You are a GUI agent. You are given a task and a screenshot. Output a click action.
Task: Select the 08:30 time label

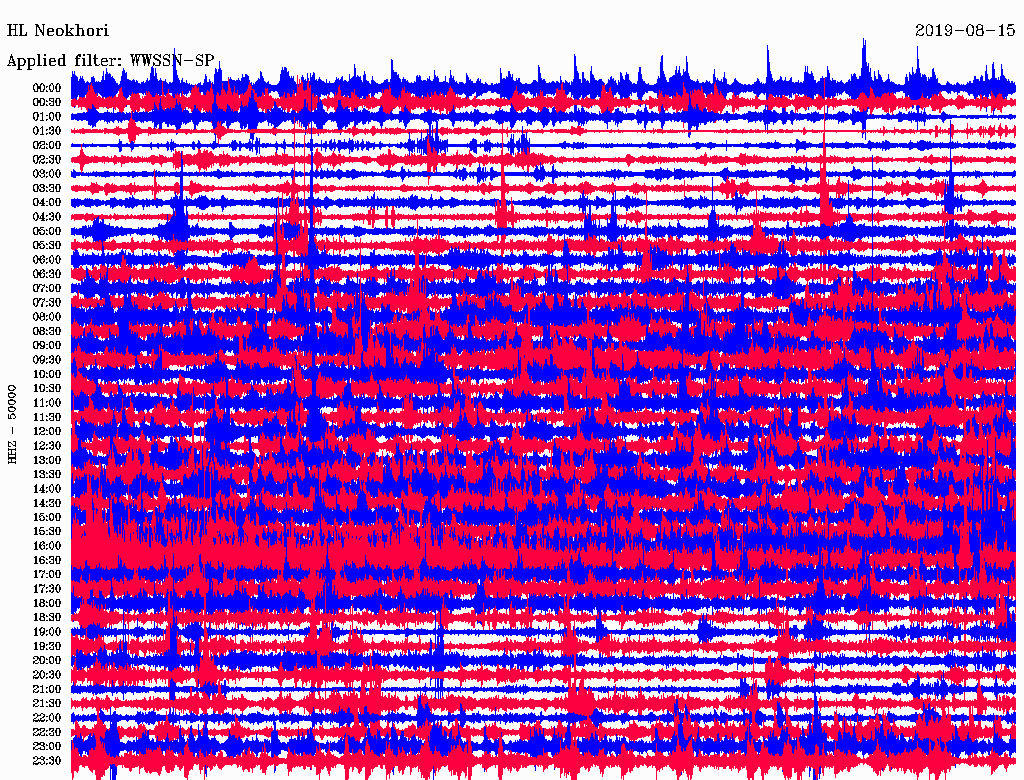[x=47, y=331]
